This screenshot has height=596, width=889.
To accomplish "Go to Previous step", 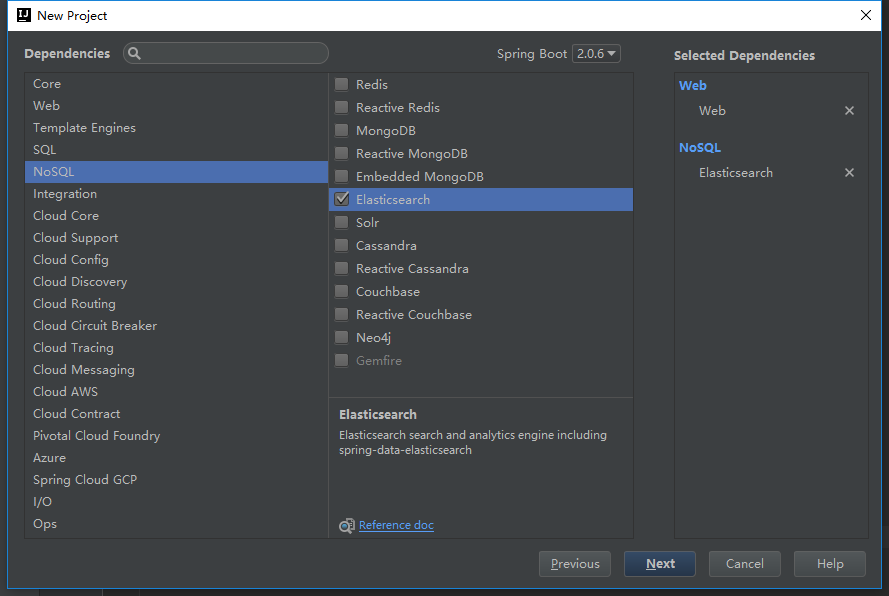I will [574, 564].
